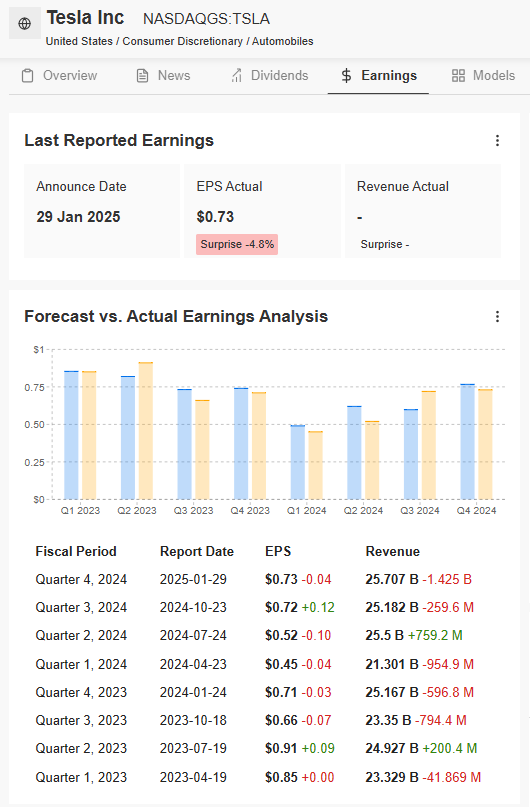
Task: Click the Revenue Actual card
Action: pyautogui.click(x=422, y=211)
